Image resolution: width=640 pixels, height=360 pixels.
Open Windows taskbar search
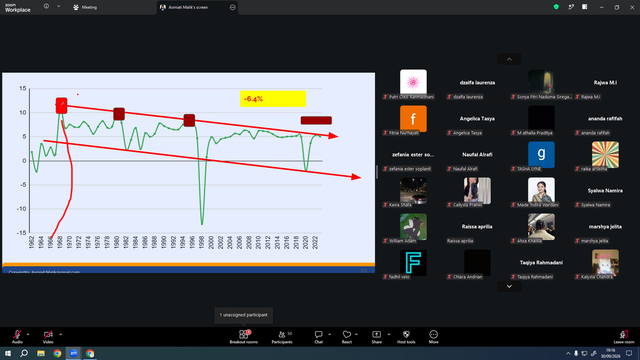(x=24, y=353)
